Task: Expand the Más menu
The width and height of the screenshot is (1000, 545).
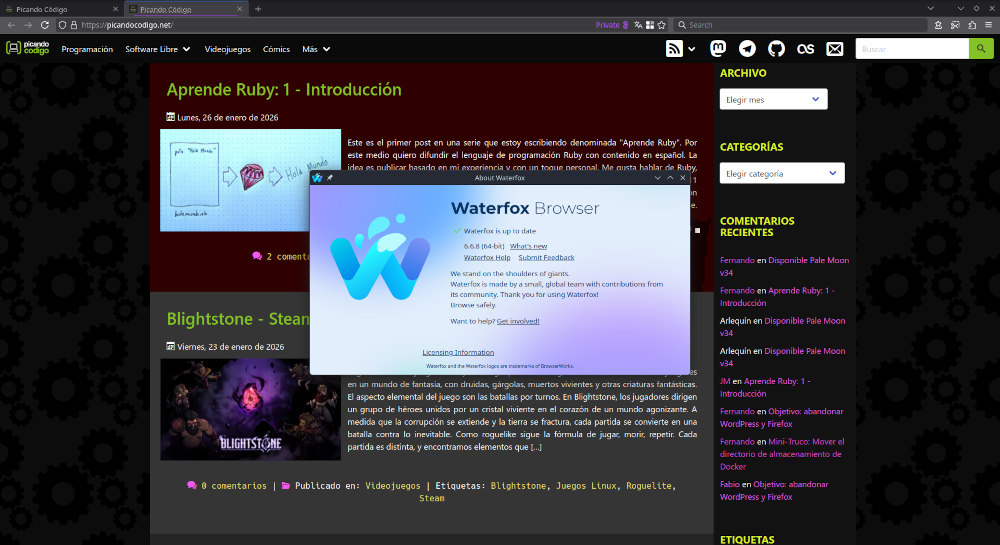Action: coord(316,49)
